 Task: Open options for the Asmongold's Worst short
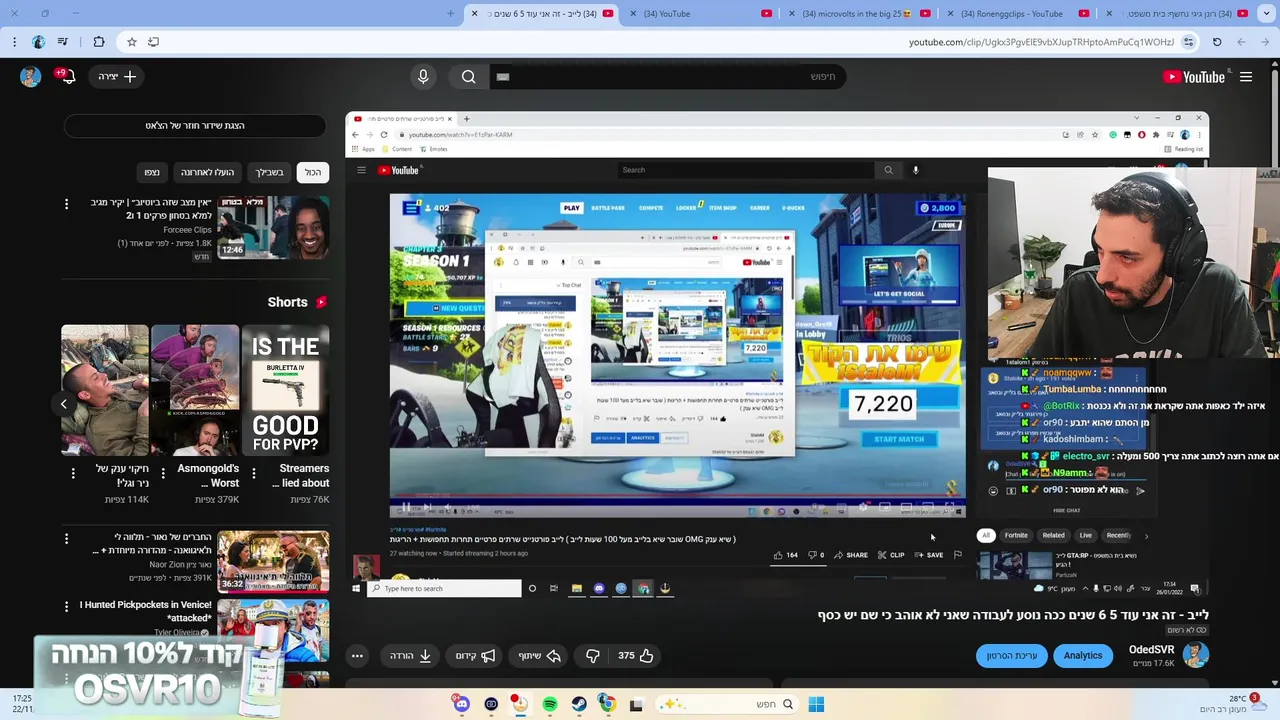click(x=163, y=473)
